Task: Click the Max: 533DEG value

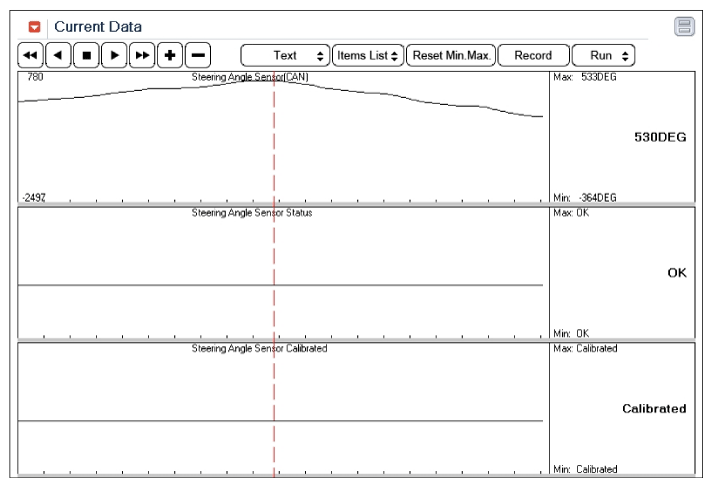Action: pos(585,77)
